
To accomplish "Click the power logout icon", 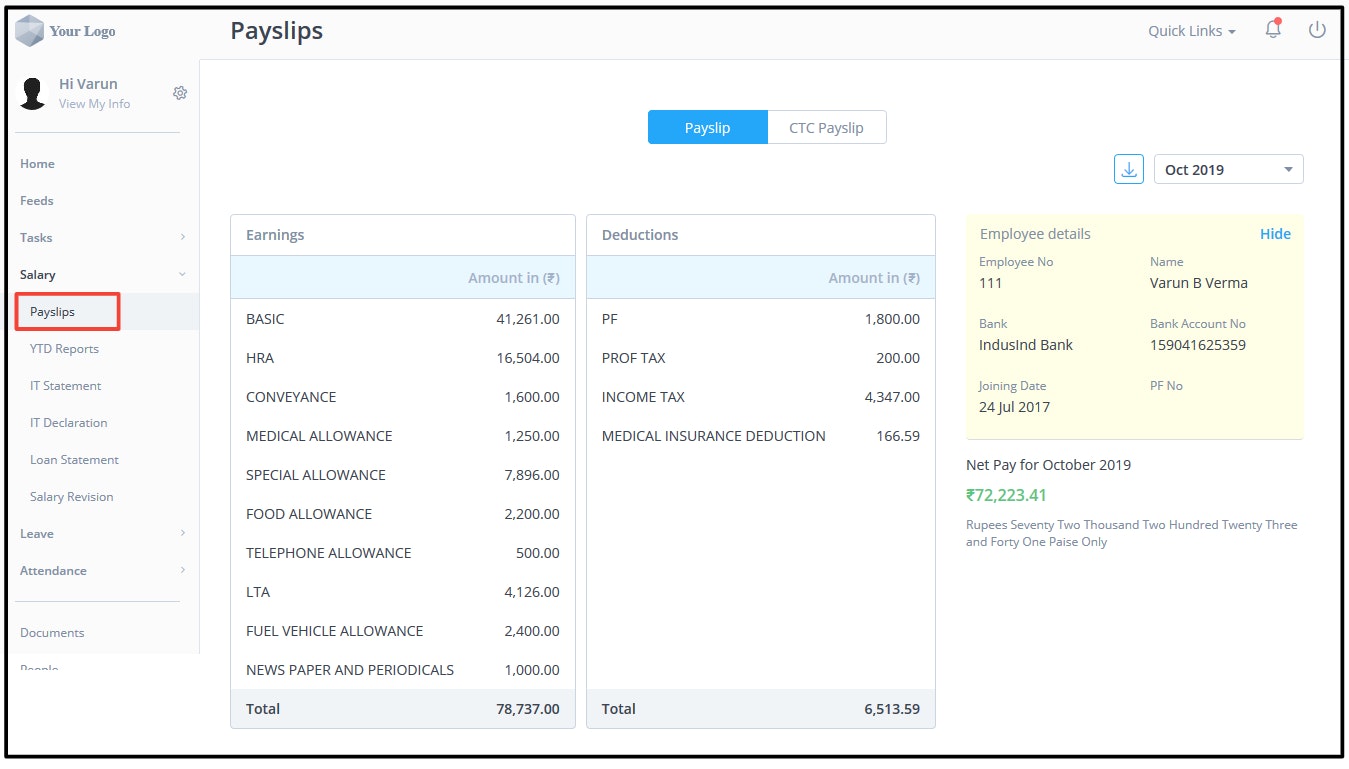I will coord(1317,30).
